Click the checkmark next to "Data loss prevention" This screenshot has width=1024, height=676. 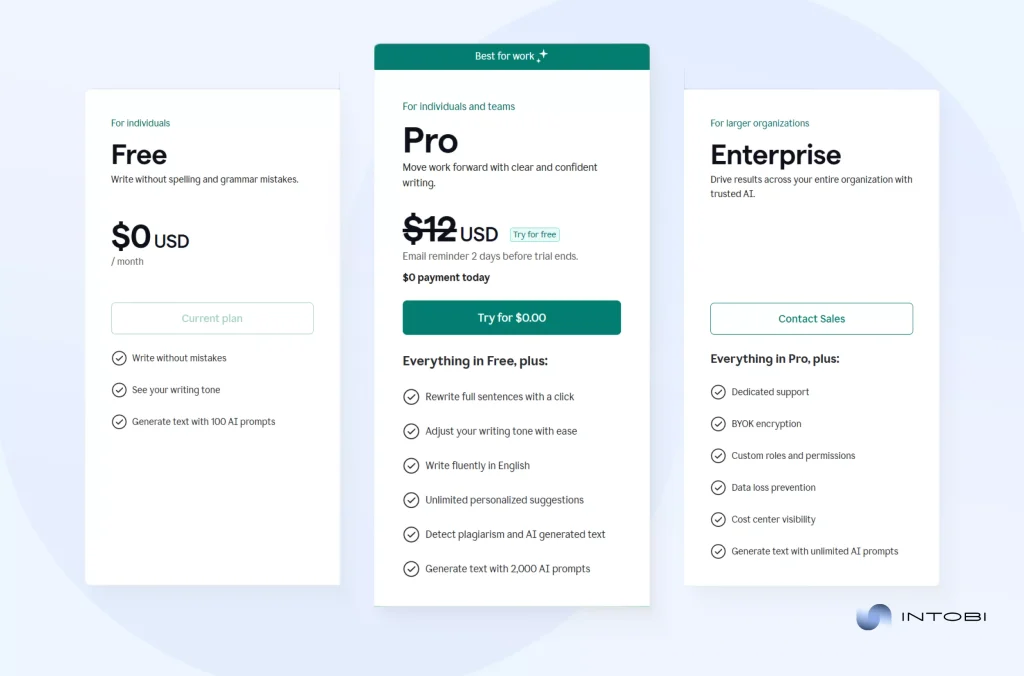pos(718,487)
